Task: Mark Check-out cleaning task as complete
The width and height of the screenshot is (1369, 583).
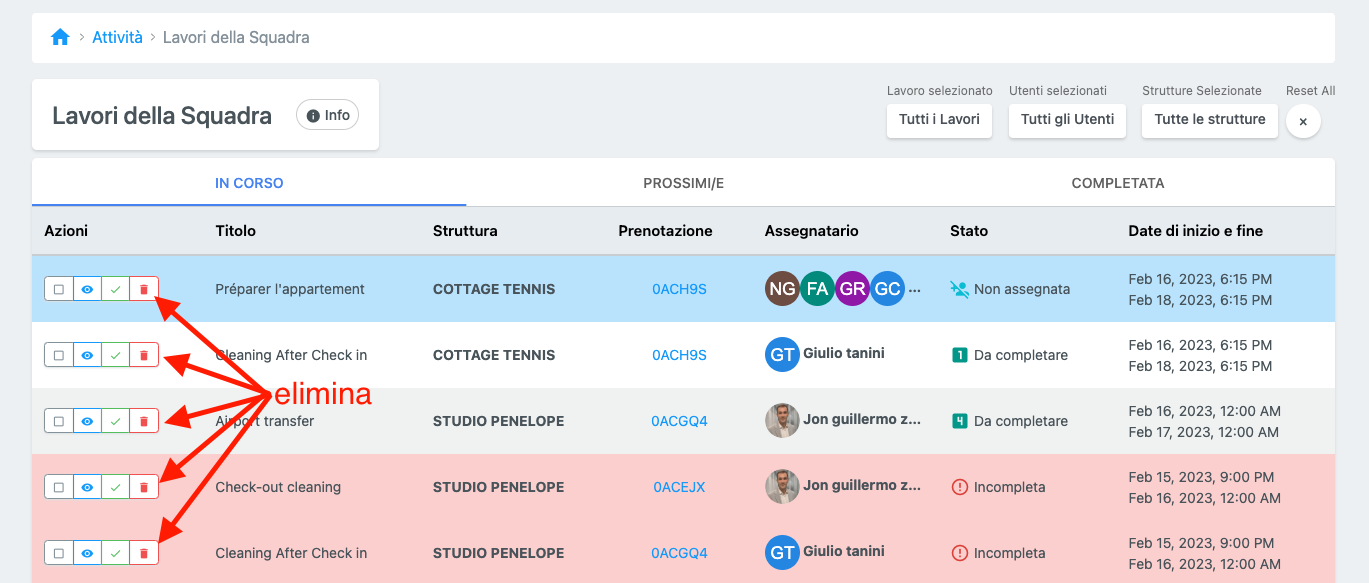Action: [116, 487]
